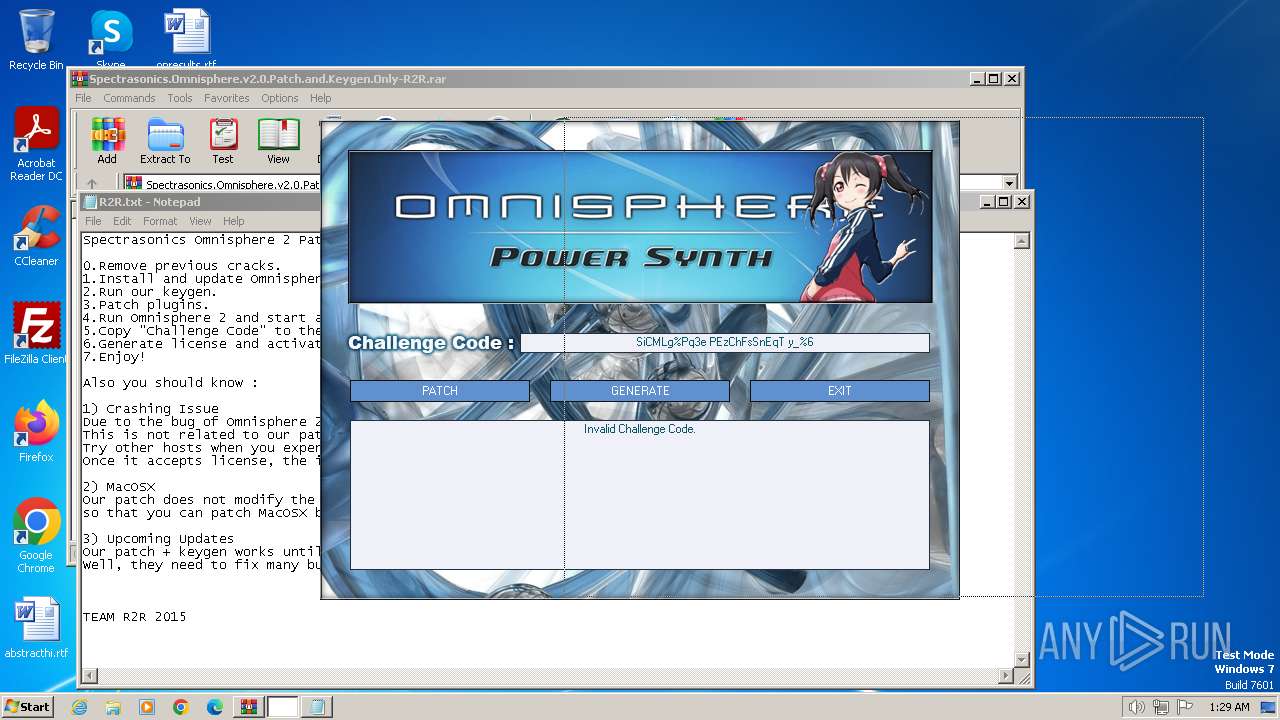Close the WinRAR window

[x=1012, y=79]
